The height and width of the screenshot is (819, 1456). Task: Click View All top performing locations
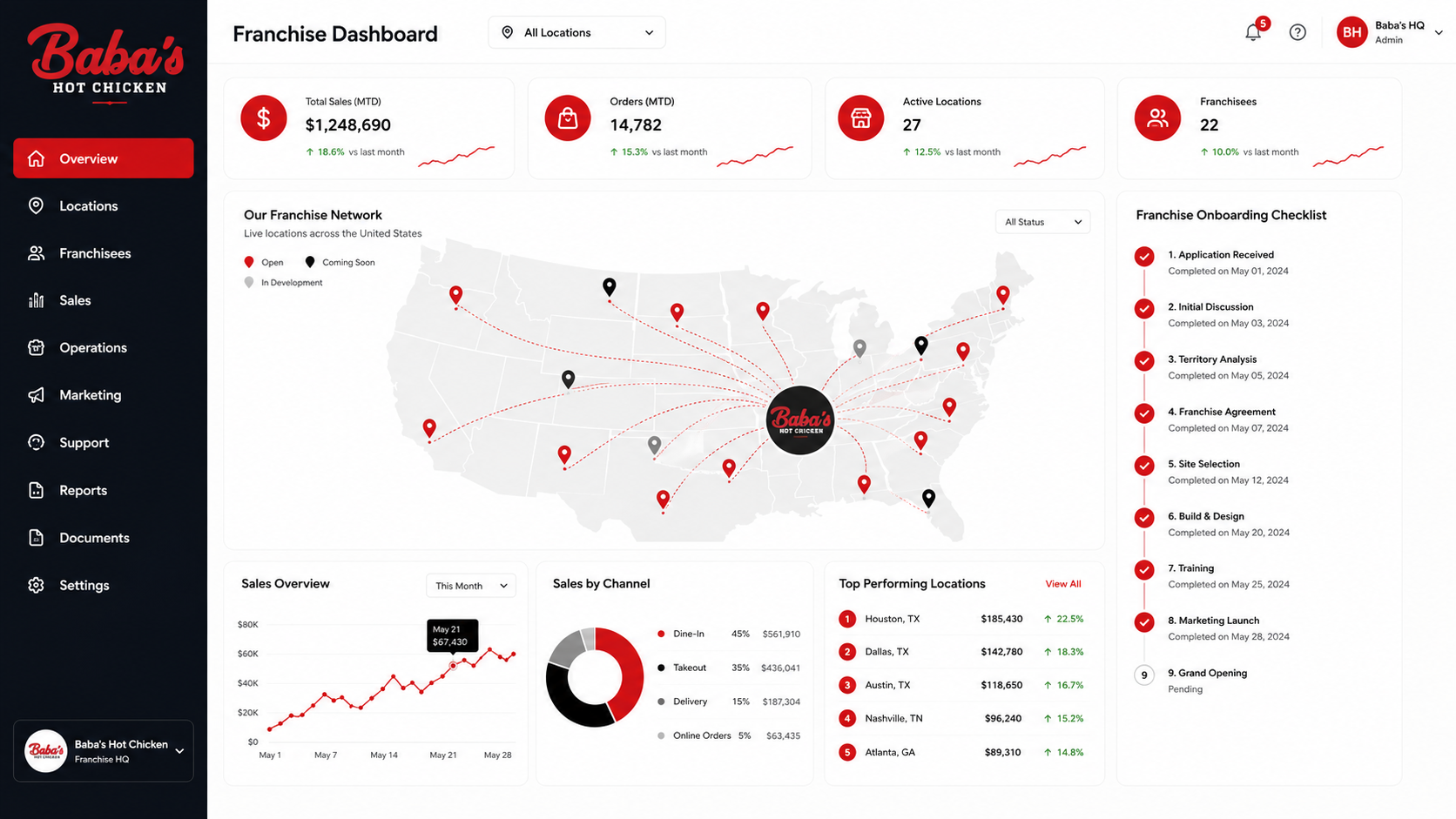point(1063,584)
